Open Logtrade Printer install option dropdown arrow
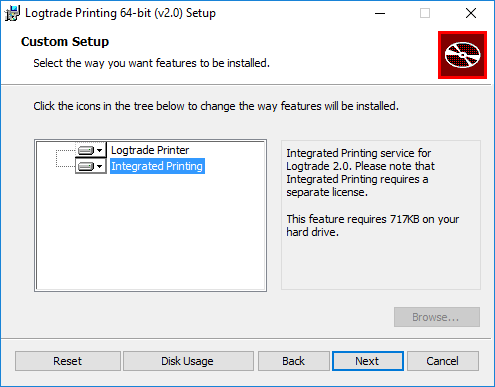This screenshot has height=387, width=495. pyautogui.click(x=99, y=151)
